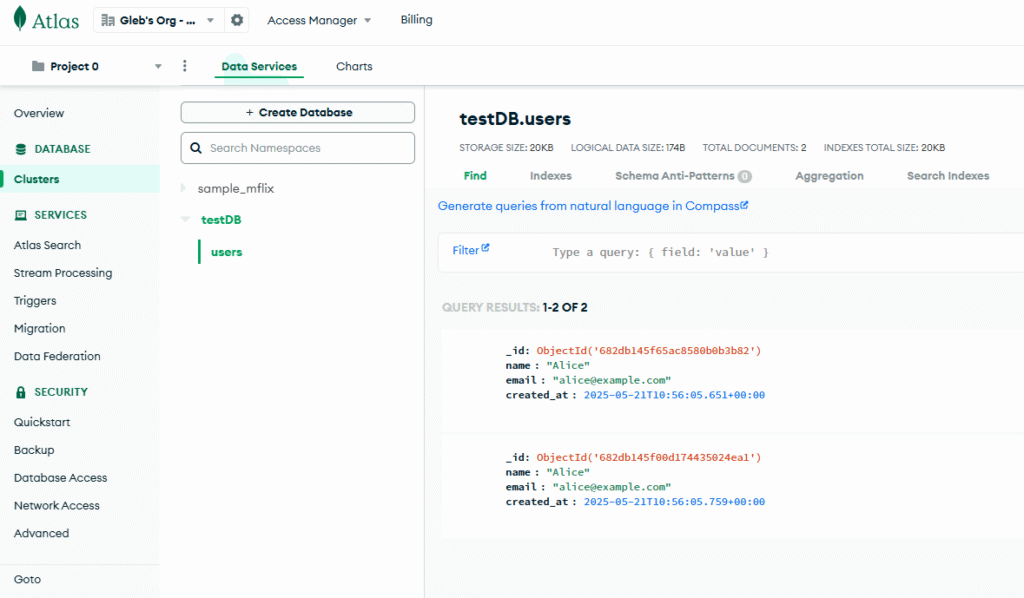Go to Overview in sidebar

click(39, 113)
